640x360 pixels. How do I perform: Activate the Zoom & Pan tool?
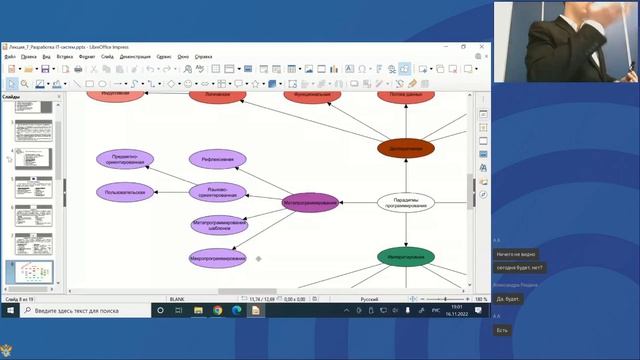[24, 84]
